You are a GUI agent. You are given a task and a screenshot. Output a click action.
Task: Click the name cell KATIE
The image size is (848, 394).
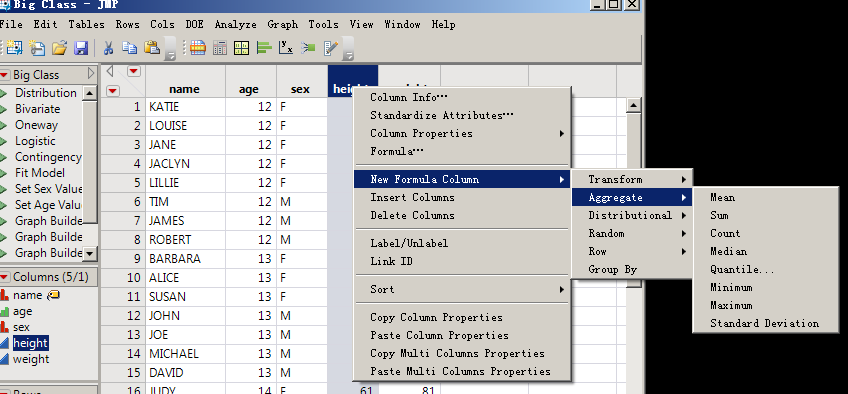tap(185, 107)
